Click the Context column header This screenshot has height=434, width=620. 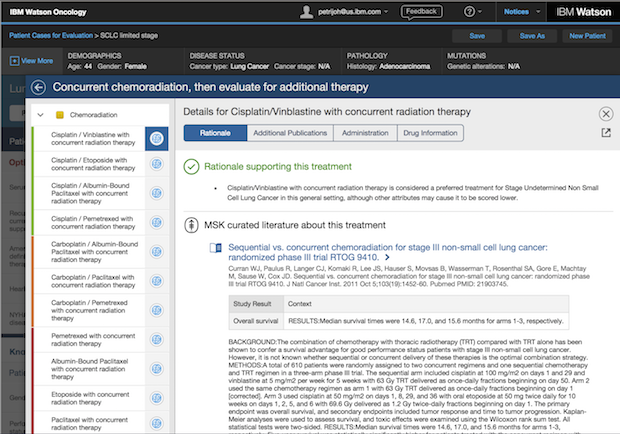(x=426, y=304)
